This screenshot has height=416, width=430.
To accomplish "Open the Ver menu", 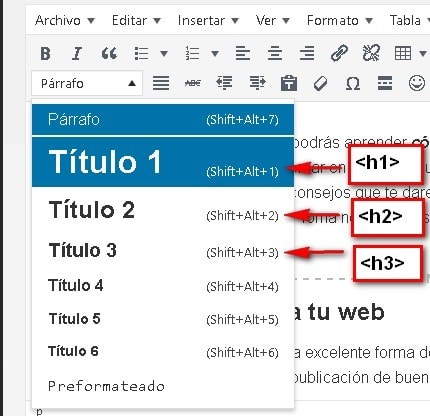I will (272, 21).
